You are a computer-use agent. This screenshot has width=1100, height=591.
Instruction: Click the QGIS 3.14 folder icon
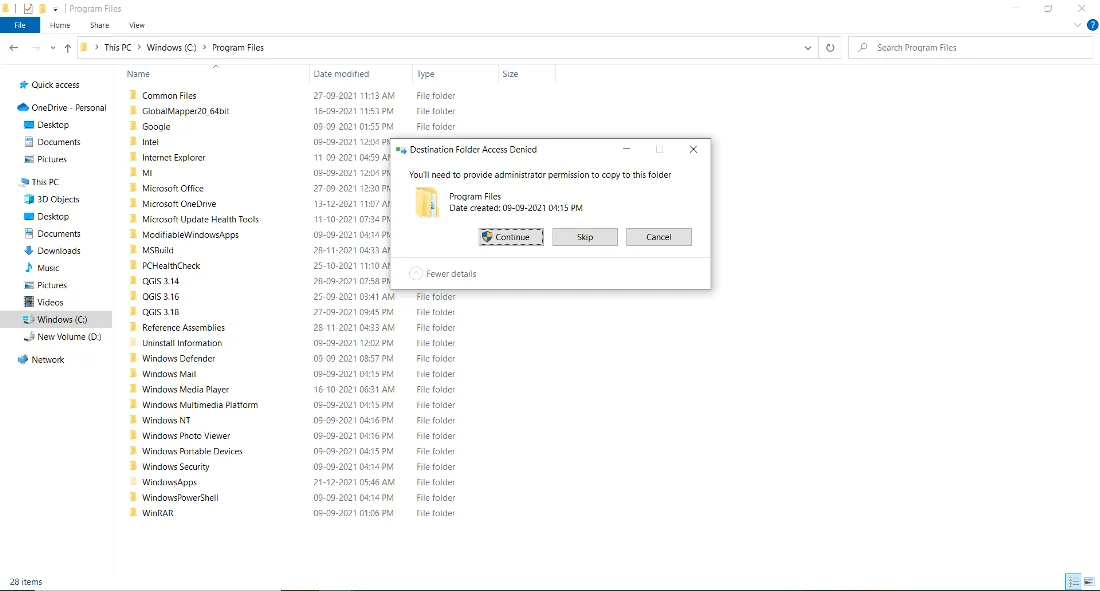[x=133, y=281]
